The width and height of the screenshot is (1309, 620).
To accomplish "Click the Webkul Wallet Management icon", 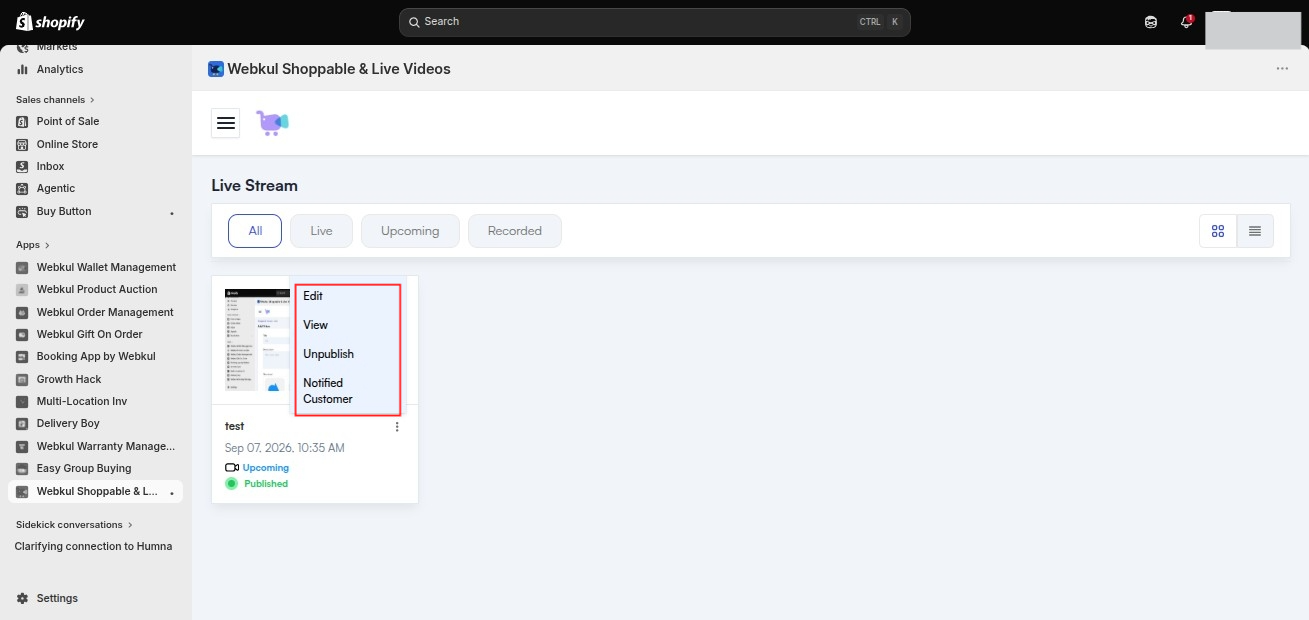I will (x=22, y=267).
